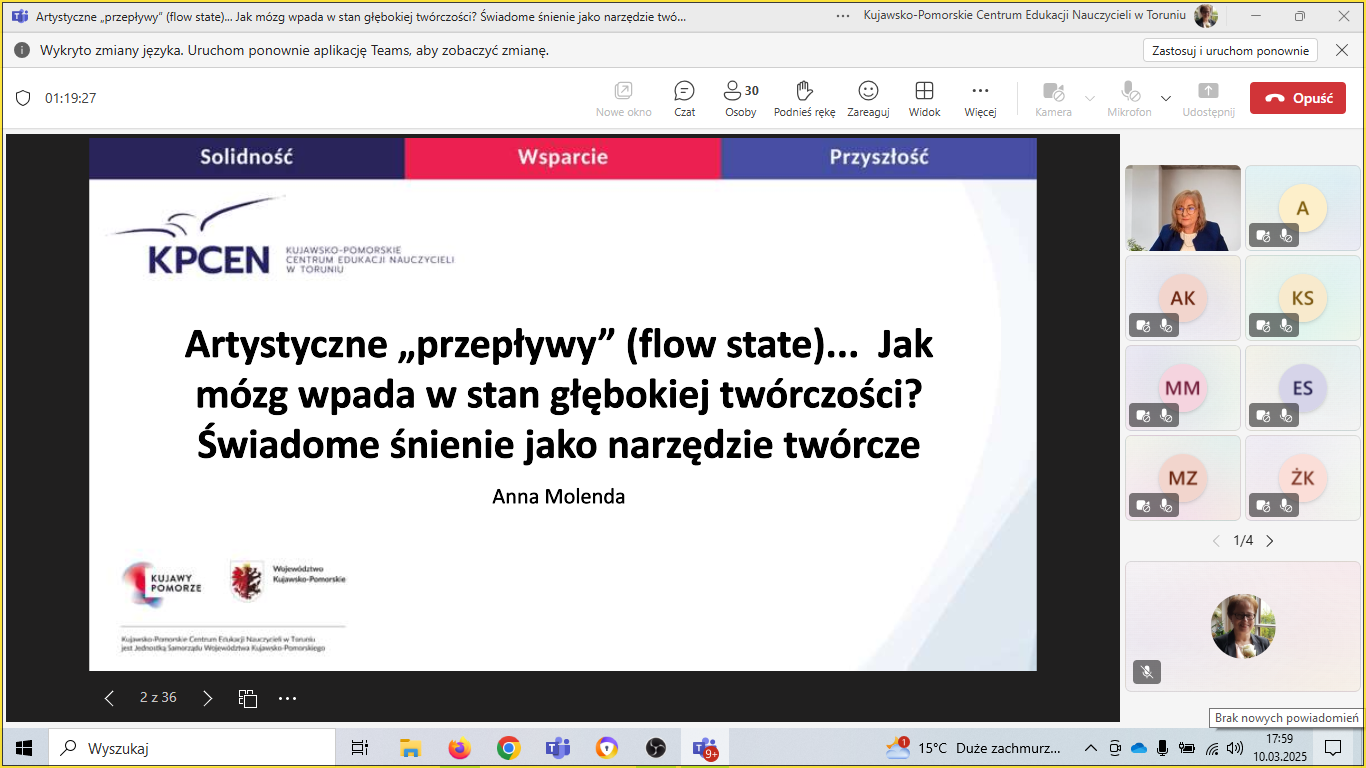
Task: Click Wyszukaj taskbar search box
Action: 191,747
